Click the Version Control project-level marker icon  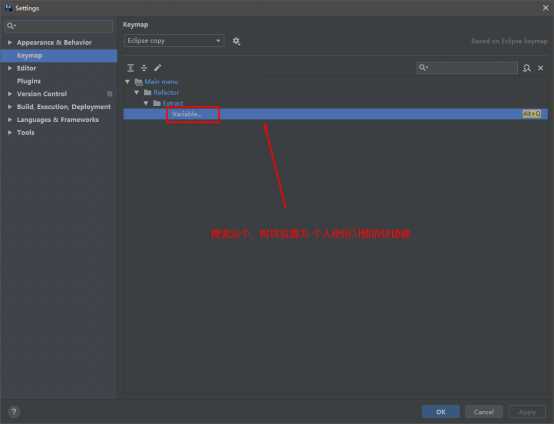110,94
